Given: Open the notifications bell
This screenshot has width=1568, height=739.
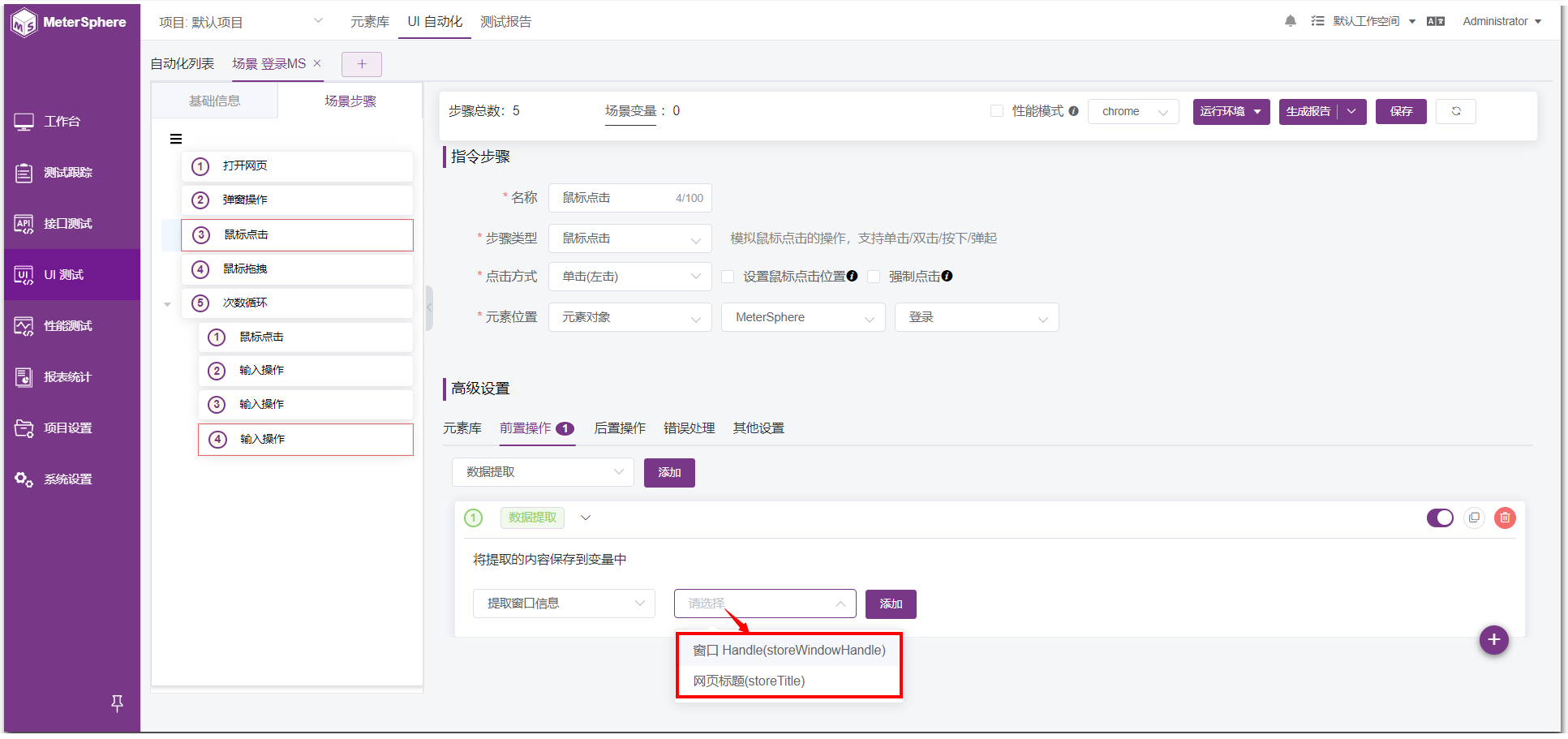Looking at the screenshot, I should (x=1290, y=21).
